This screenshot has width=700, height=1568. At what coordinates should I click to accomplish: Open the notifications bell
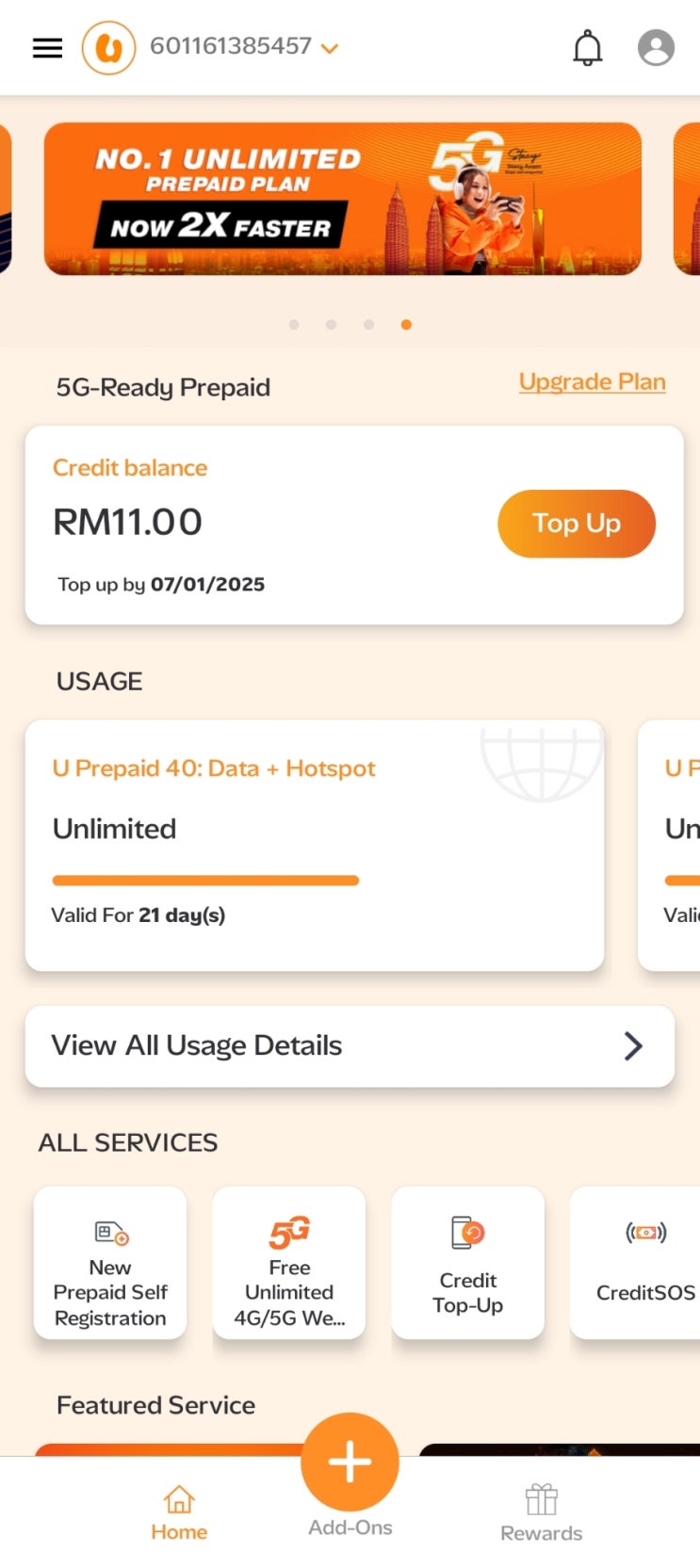tap(587, 47)
